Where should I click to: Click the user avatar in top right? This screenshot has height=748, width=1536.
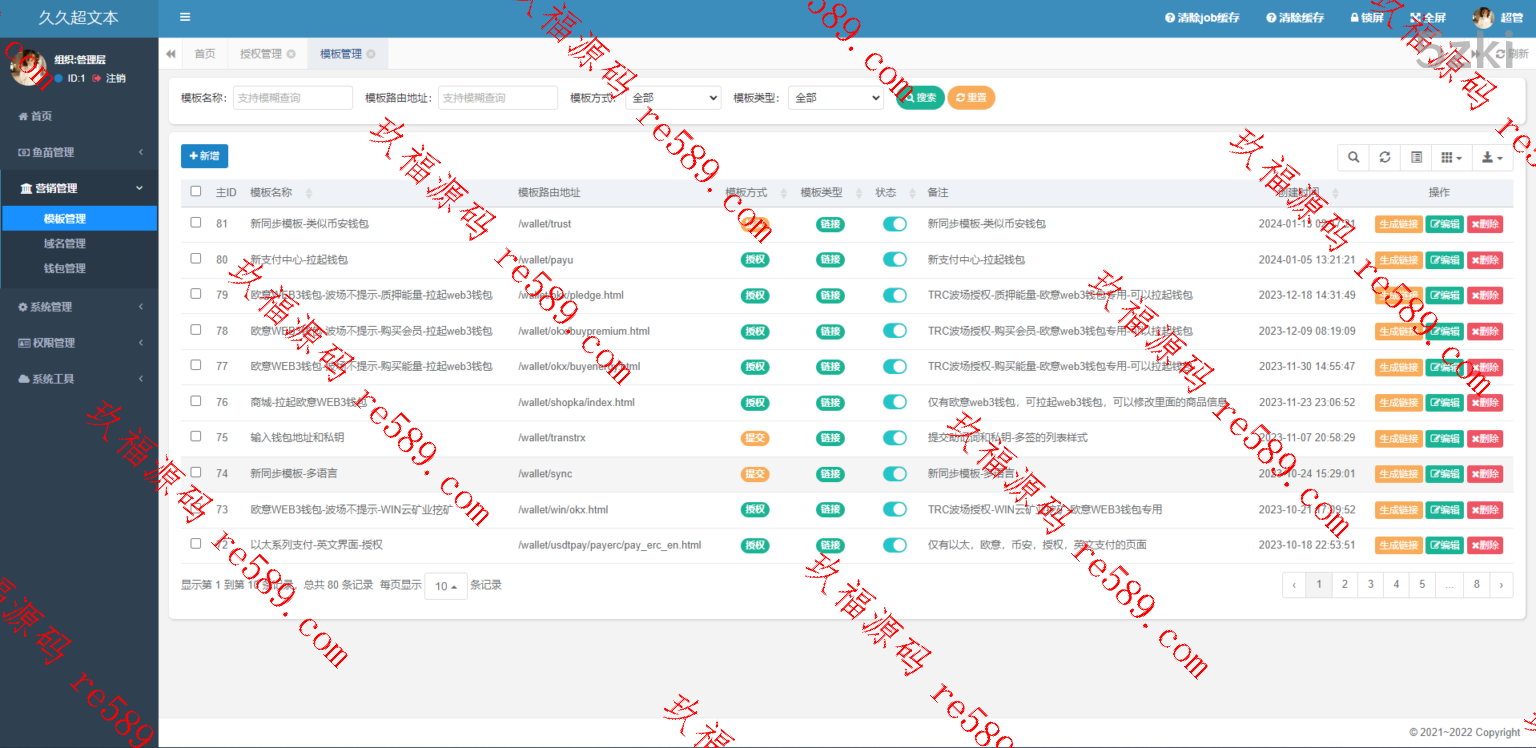tap(1482, 18)
